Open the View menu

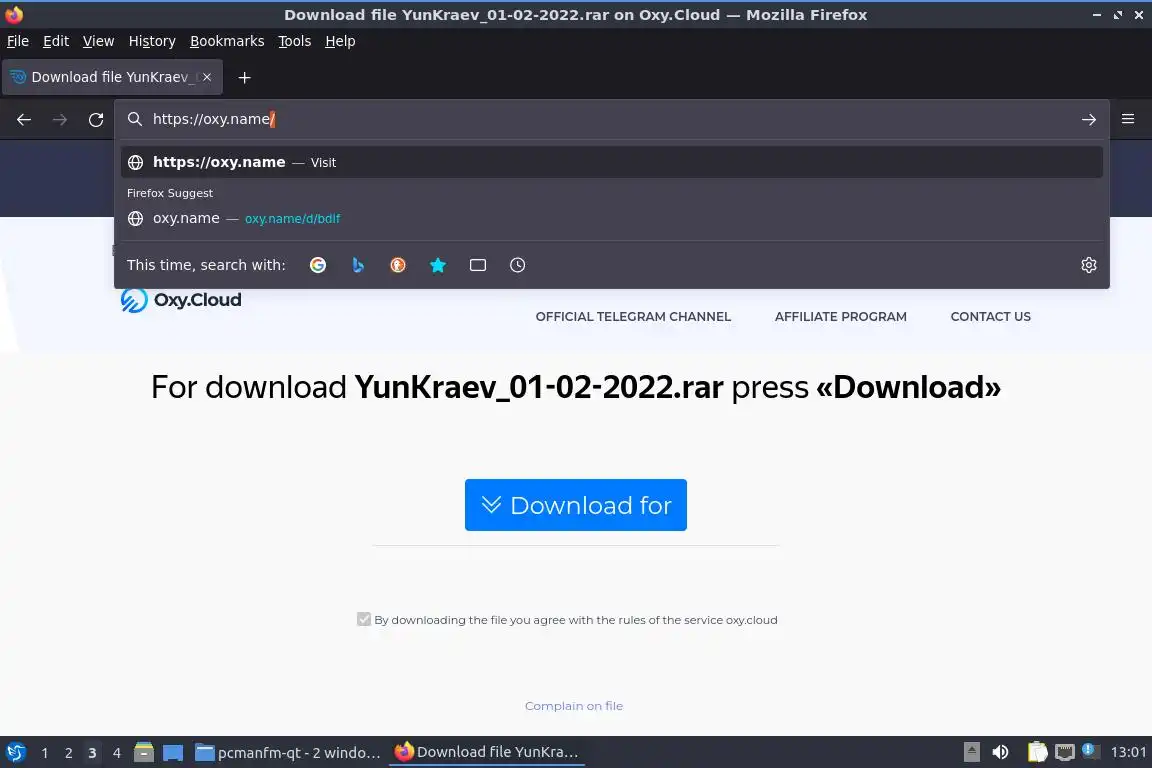click(98, 41)
